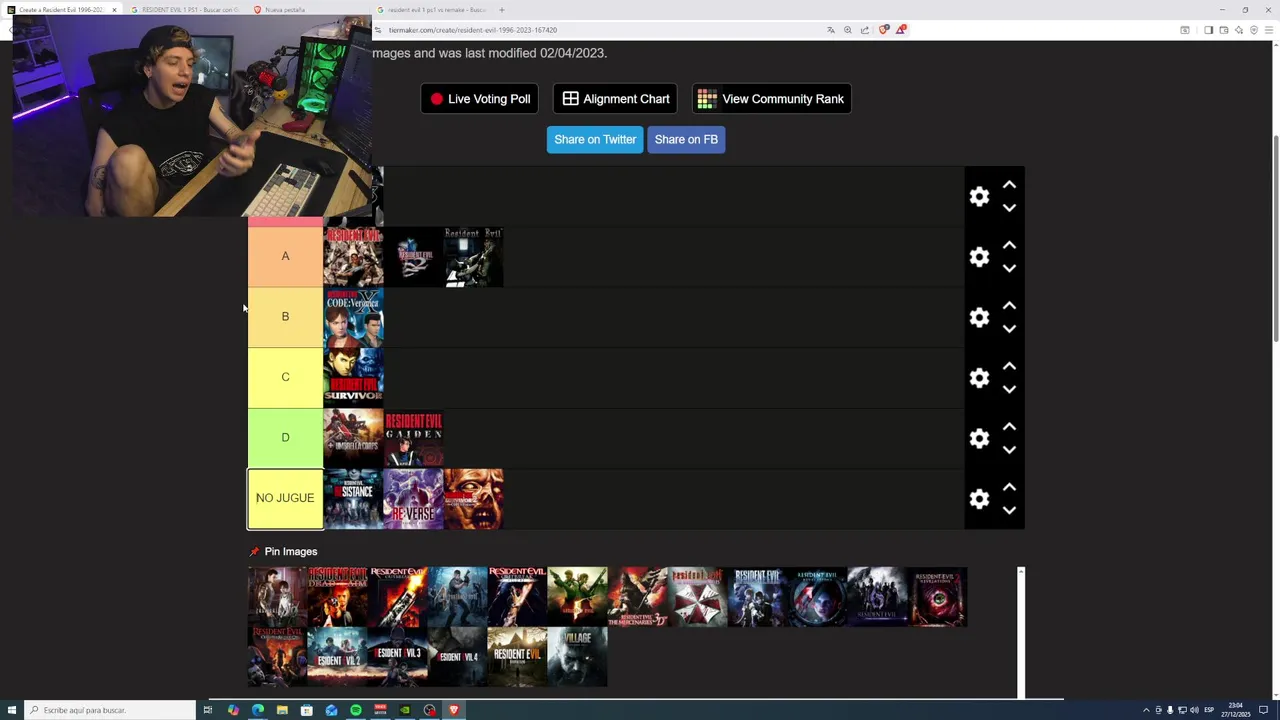The height and width of the screenshot is (720, 1280).
Task: Pick Resident Evil 2 remake from pool
Action: [x=337, y=657]
